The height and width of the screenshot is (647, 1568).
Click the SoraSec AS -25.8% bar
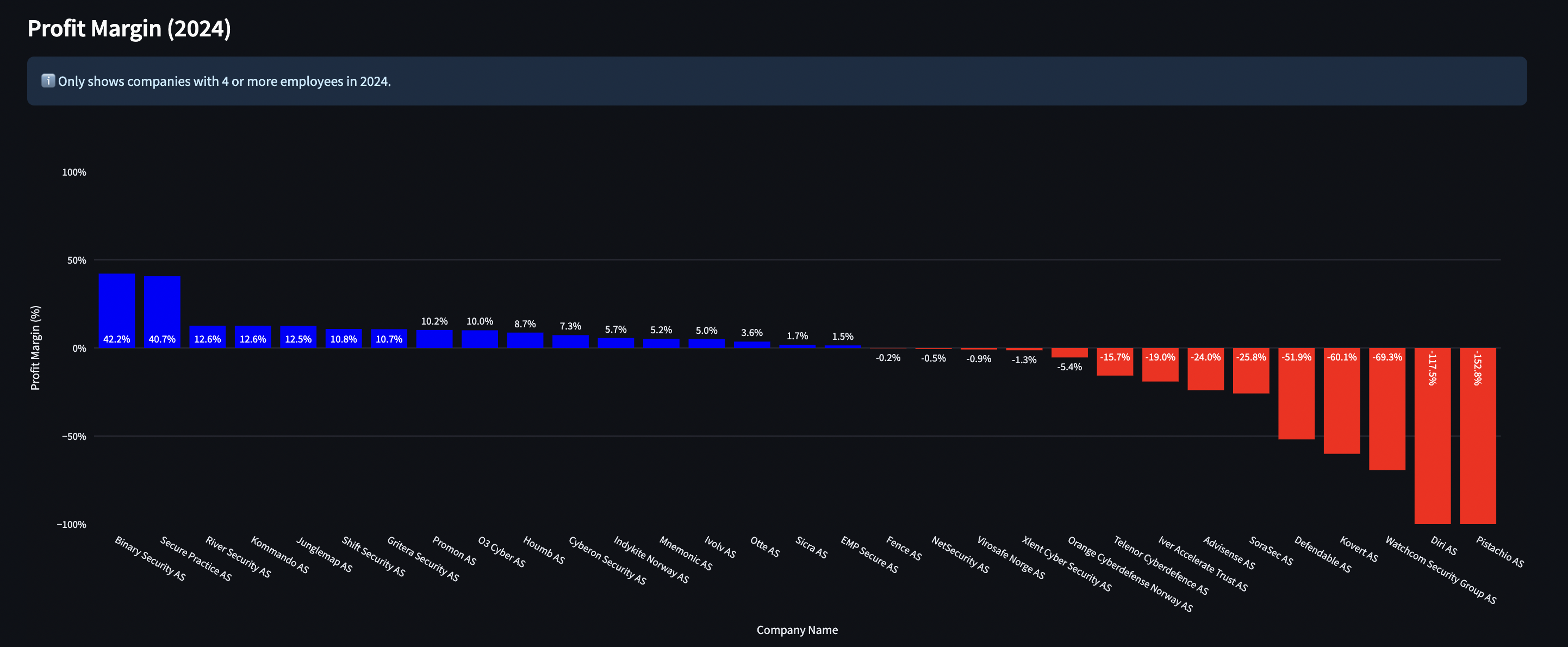[1251, 371]
